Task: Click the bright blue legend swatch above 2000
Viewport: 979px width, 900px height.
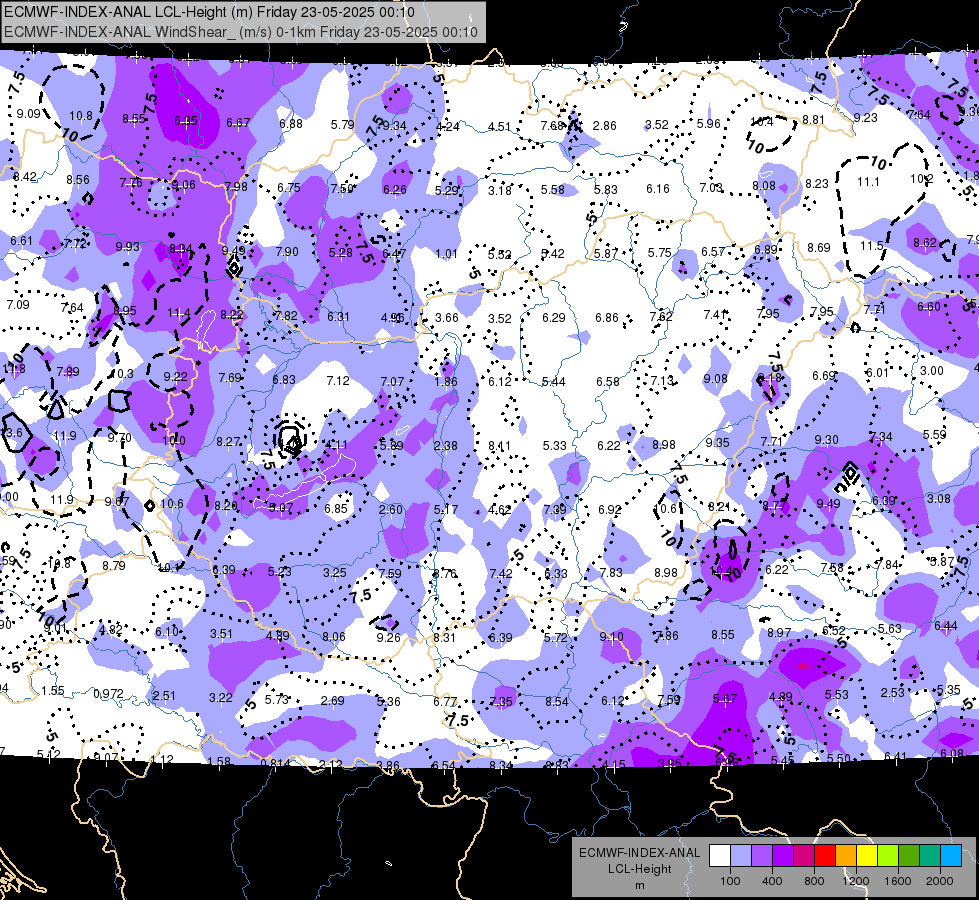Action: 951,856
